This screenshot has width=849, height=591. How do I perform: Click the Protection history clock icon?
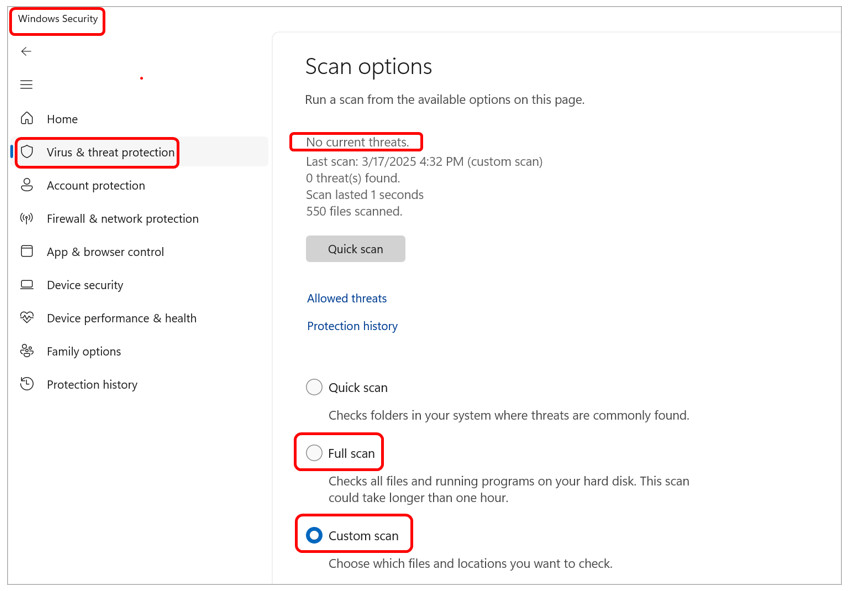point(27,384)
